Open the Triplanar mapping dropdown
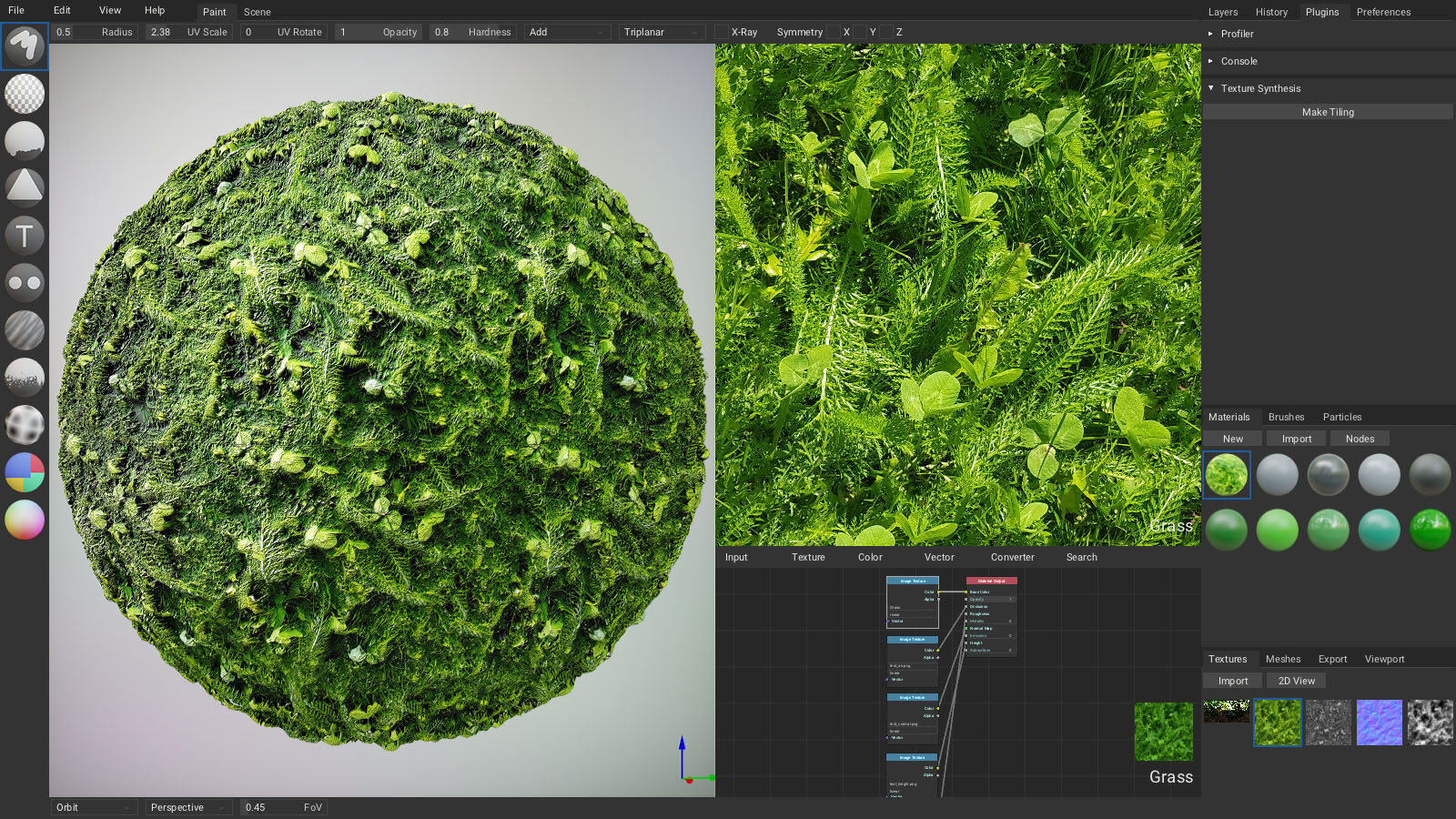 coord(662,32)
